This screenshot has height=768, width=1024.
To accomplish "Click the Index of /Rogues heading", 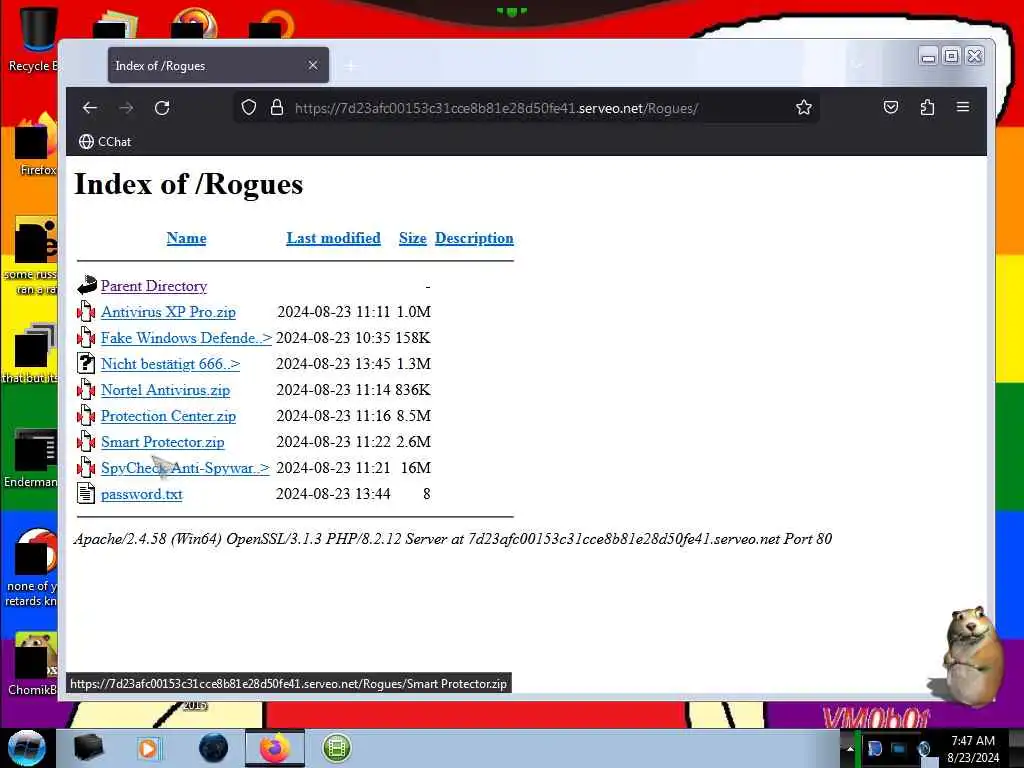I will pyautogui.click(x=189, y=184).
